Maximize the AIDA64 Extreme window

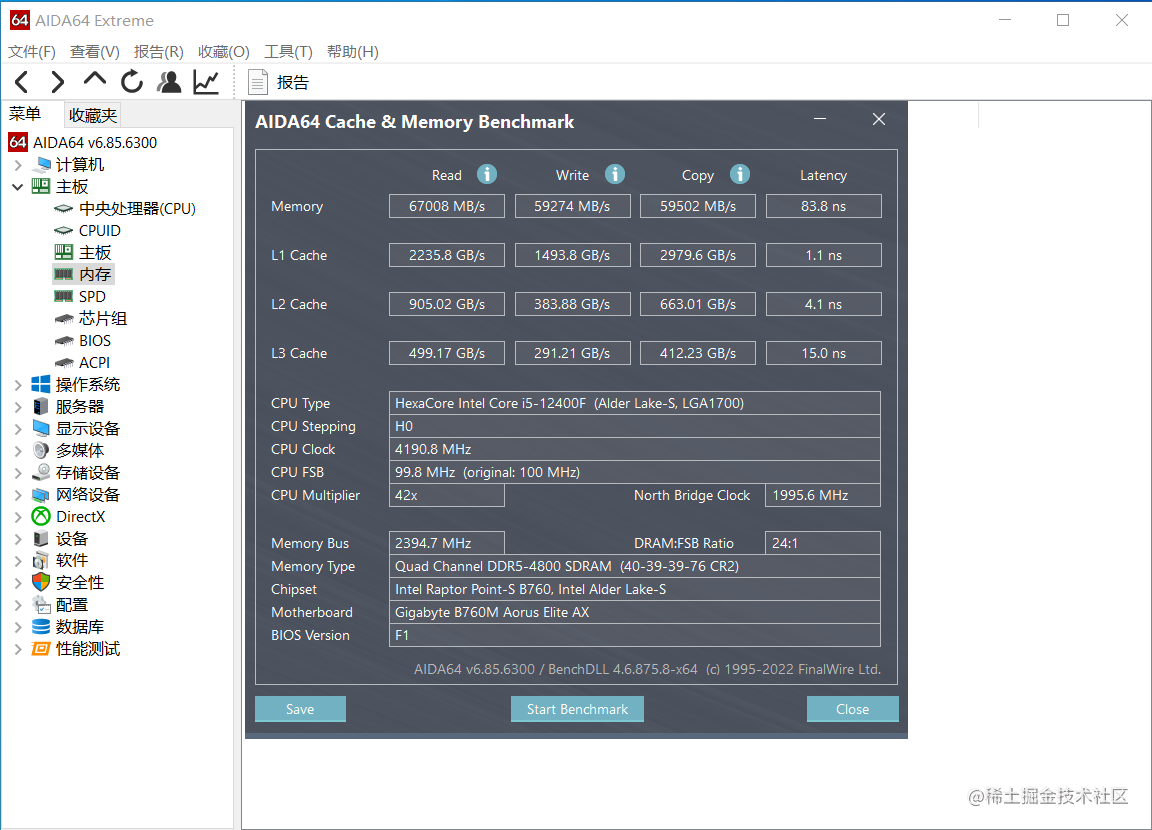(x=1063, y=21)
